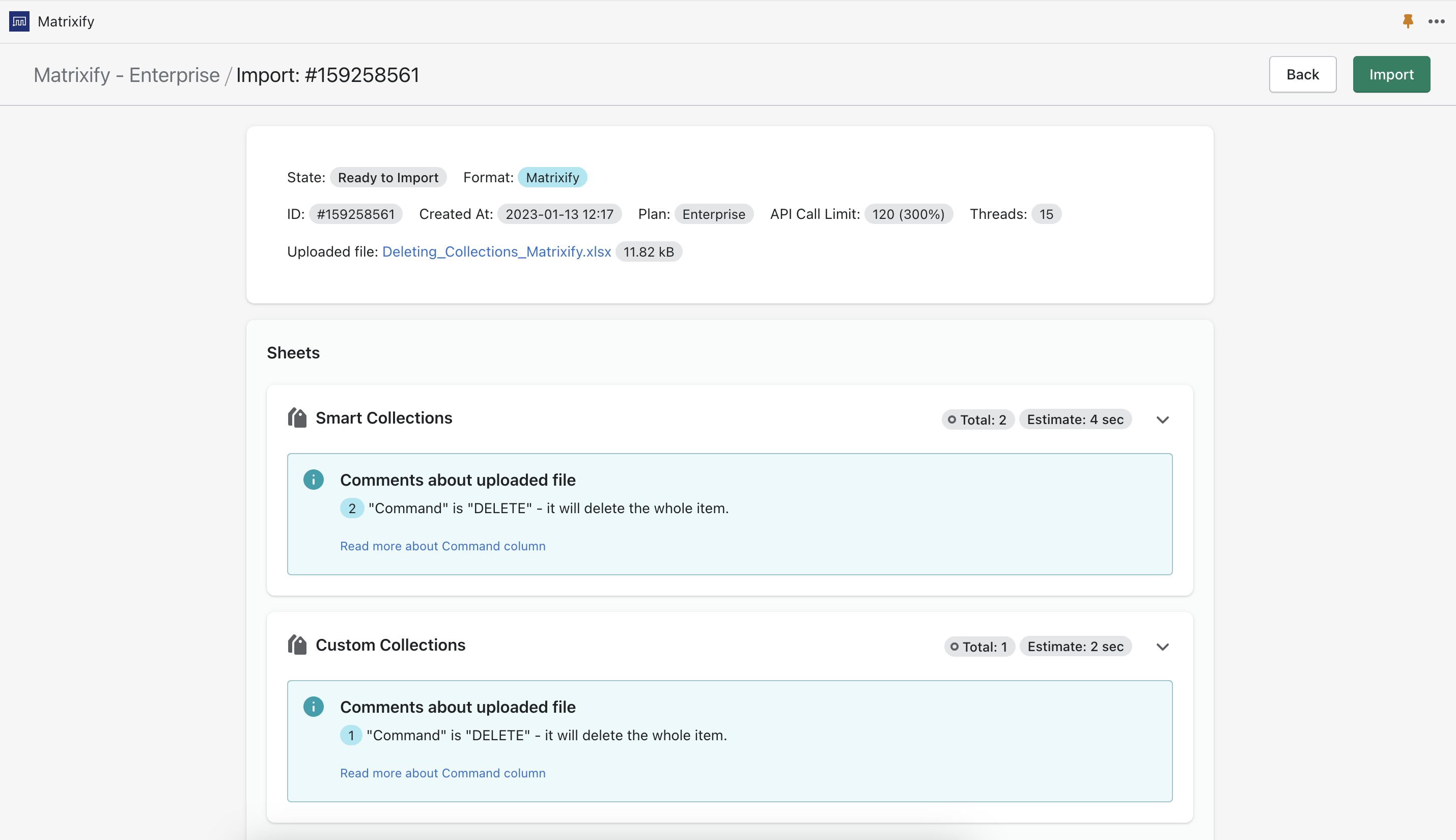Click the Total: 1 status badge
The height and width of the screenshot is (840, 1456).
point(979,647)
